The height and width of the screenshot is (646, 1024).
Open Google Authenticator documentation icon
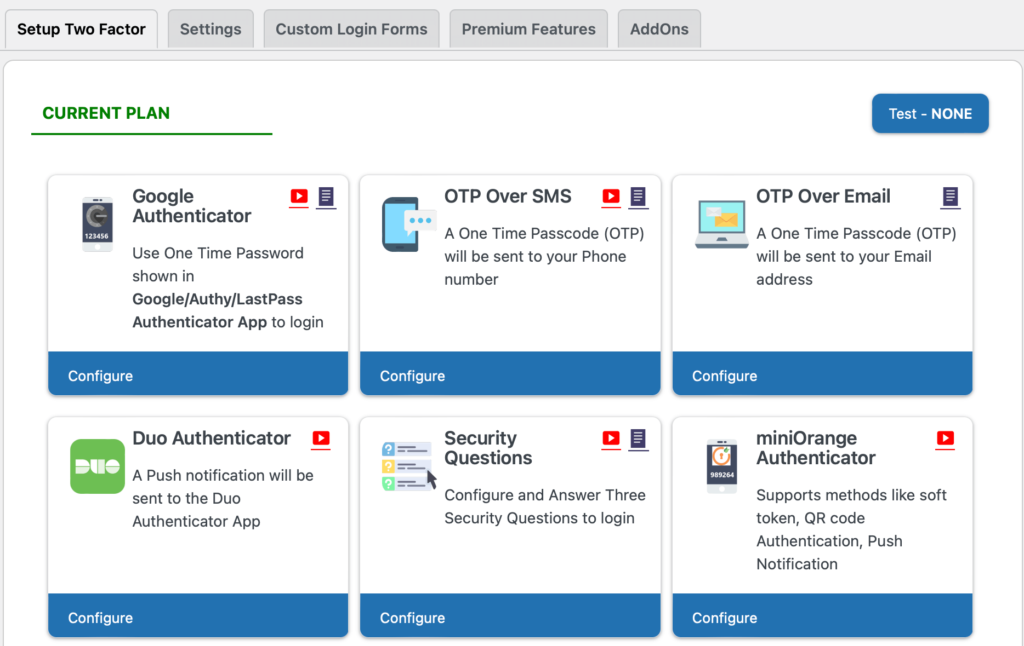pyautogui.click(x=326, y=196)
